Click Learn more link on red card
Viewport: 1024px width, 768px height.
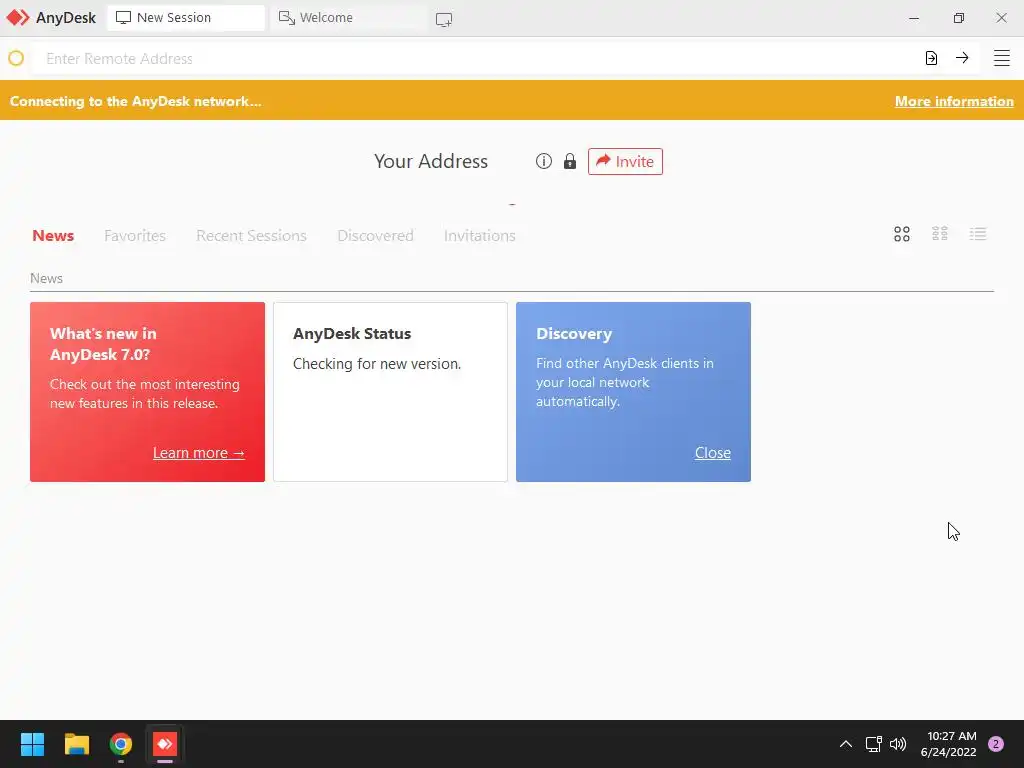pos(199,453)
